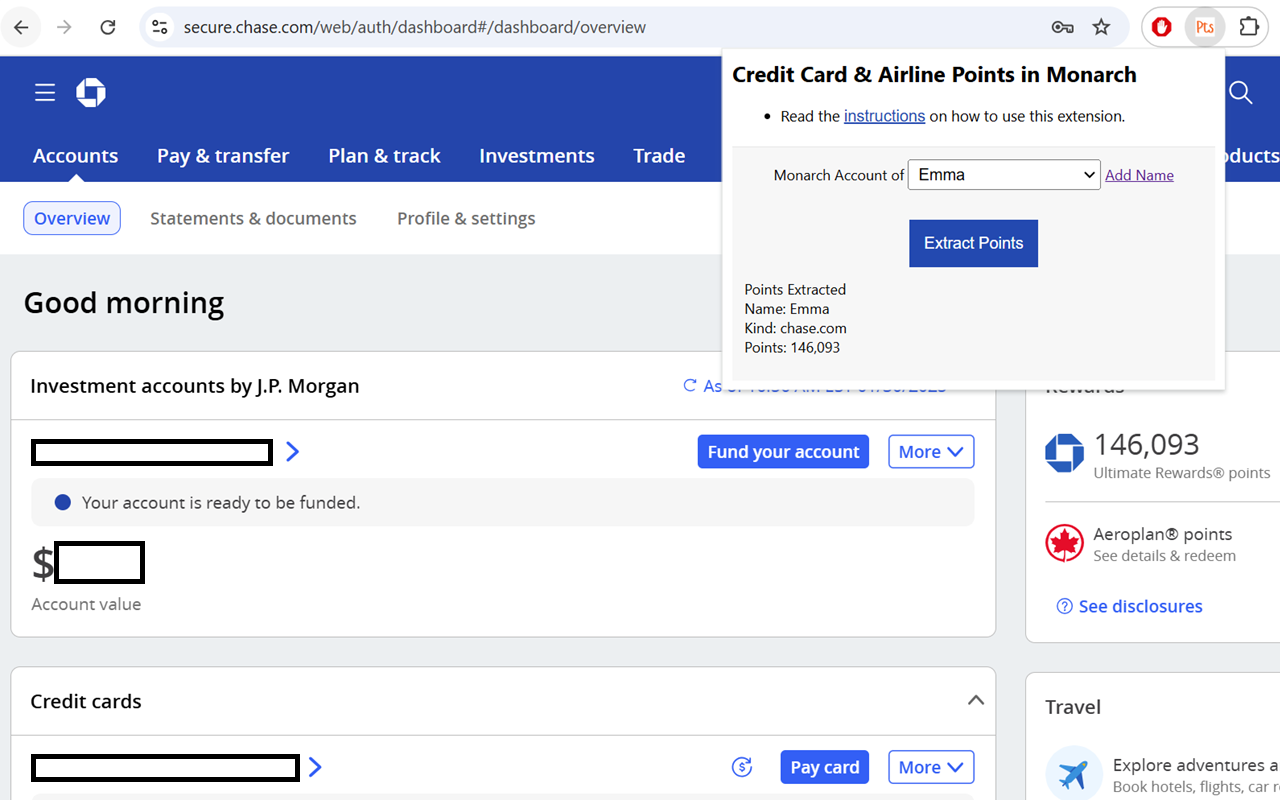This screenshot has width=1280, height=800.
Task: Click the Ultimate Rewards Chase logo icon
Action: click(x=1064, y=453)
